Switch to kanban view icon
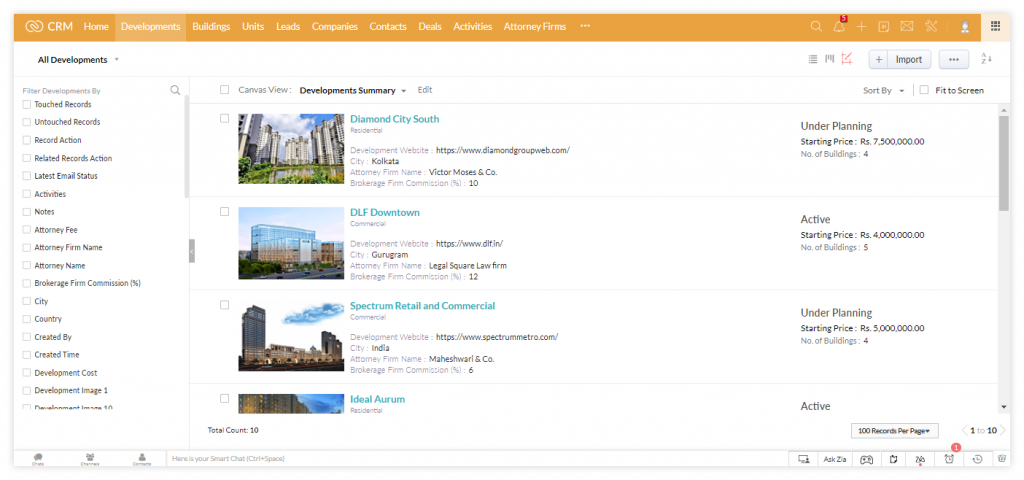This screenshot has width=1024, height=480. (x=829, y=59)
